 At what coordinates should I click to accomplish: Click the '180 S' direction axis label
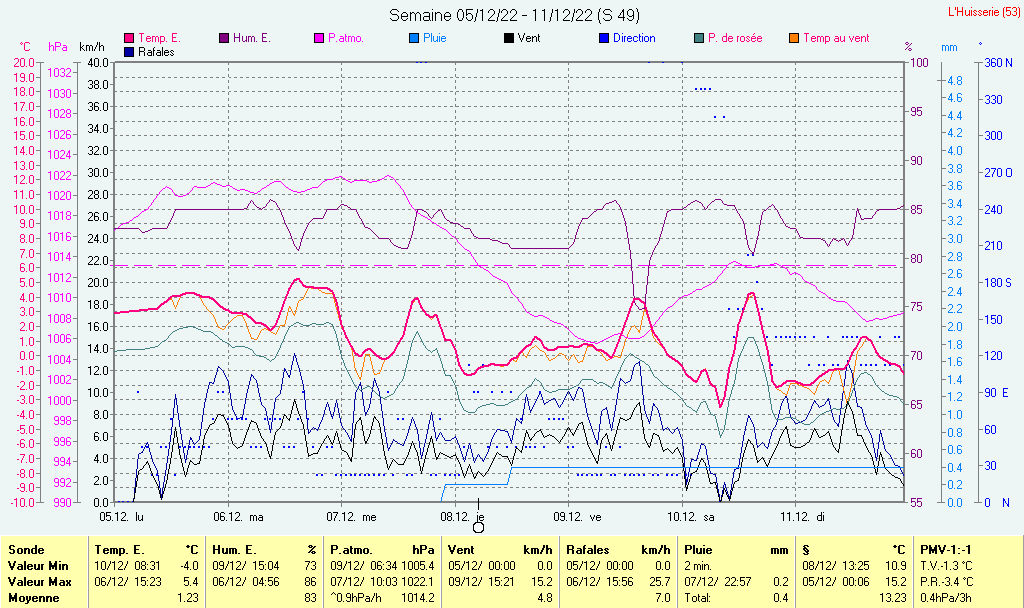coord(998,283)
